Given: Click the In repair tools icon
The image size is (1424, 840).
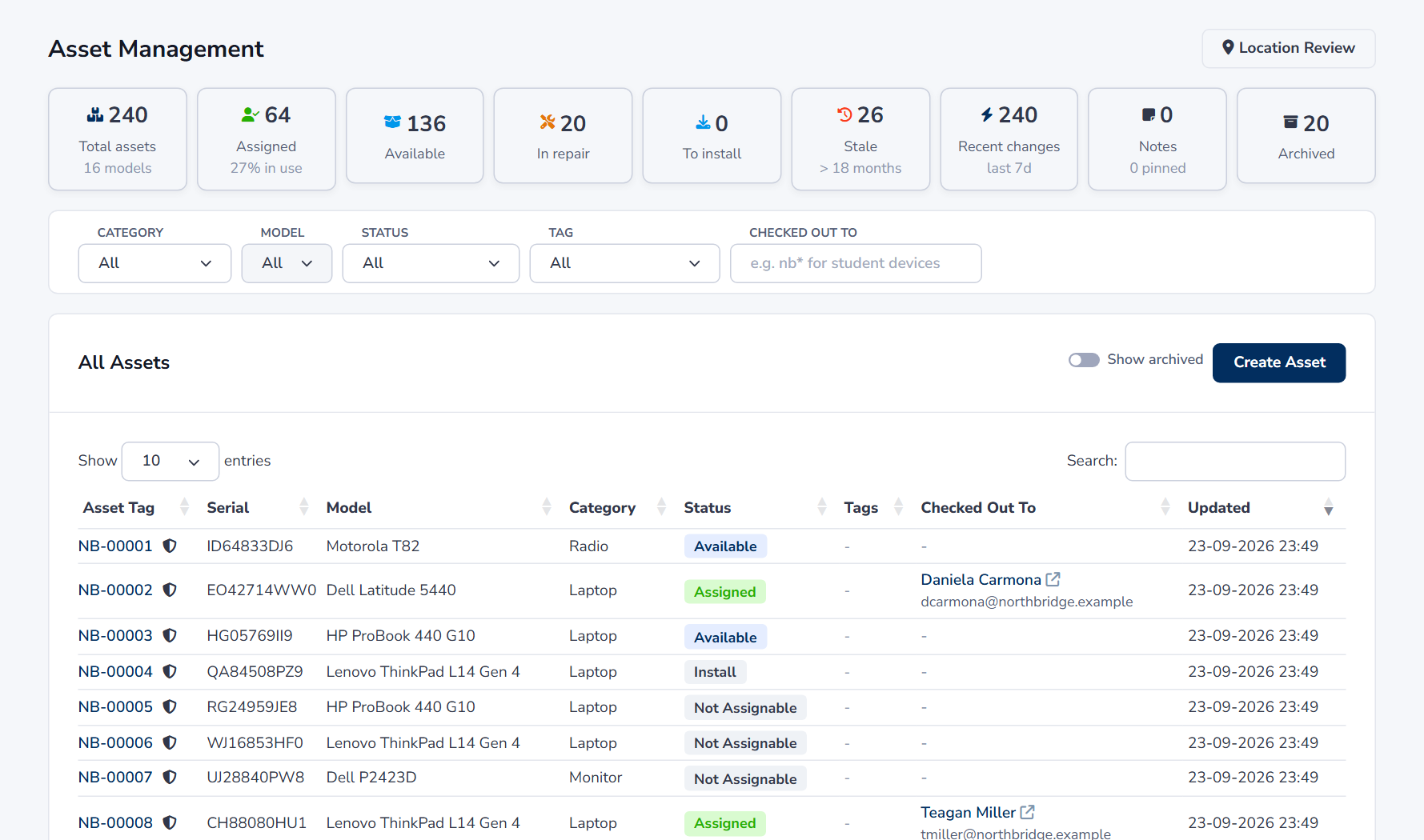Looking at the screenshot, I should (548, 122).
